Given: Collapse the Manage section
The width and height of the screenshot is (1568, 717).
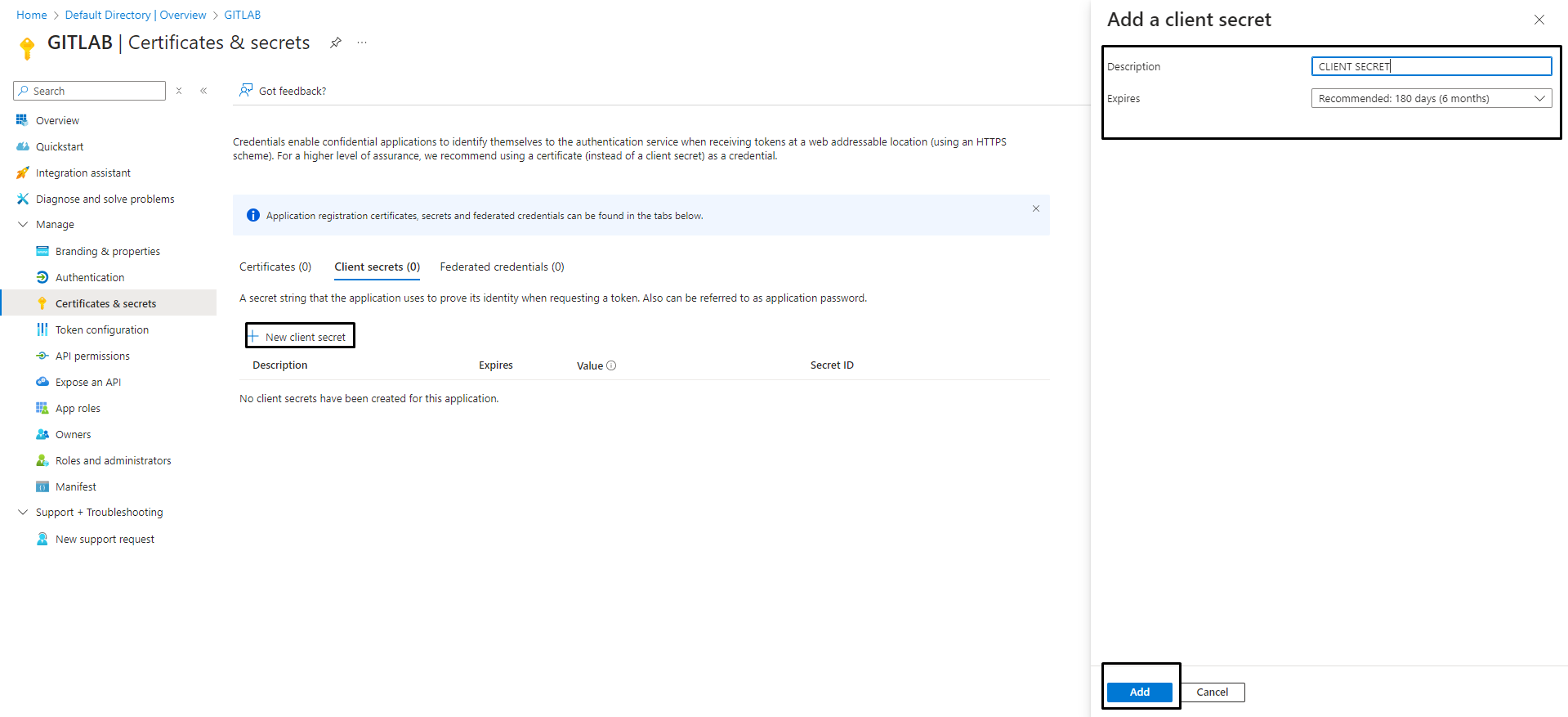Looking at the screenshot, I should point(23,224).
